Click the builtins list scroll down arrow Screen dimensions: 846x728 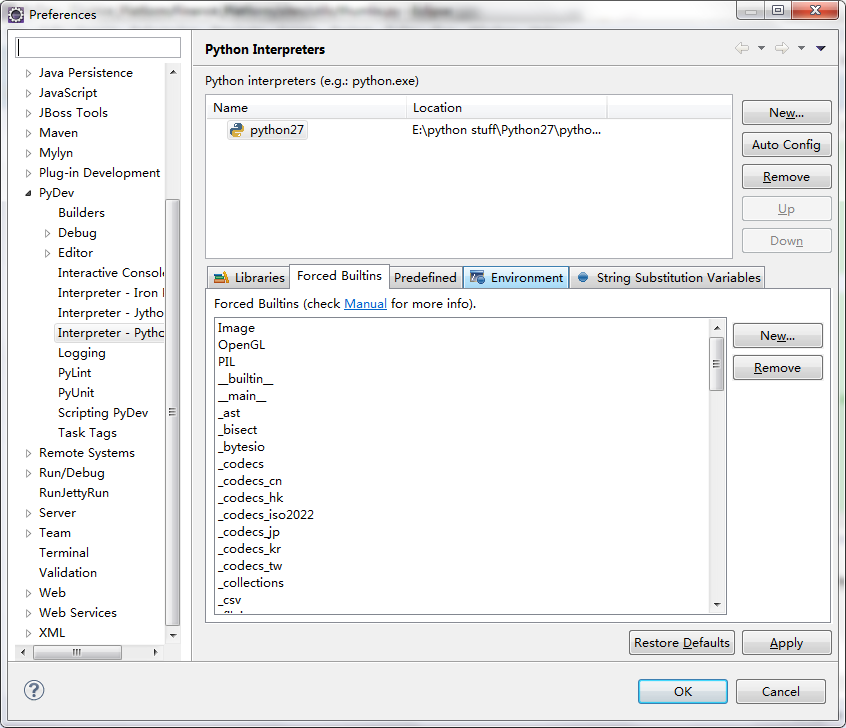click(x=717, y=604)
